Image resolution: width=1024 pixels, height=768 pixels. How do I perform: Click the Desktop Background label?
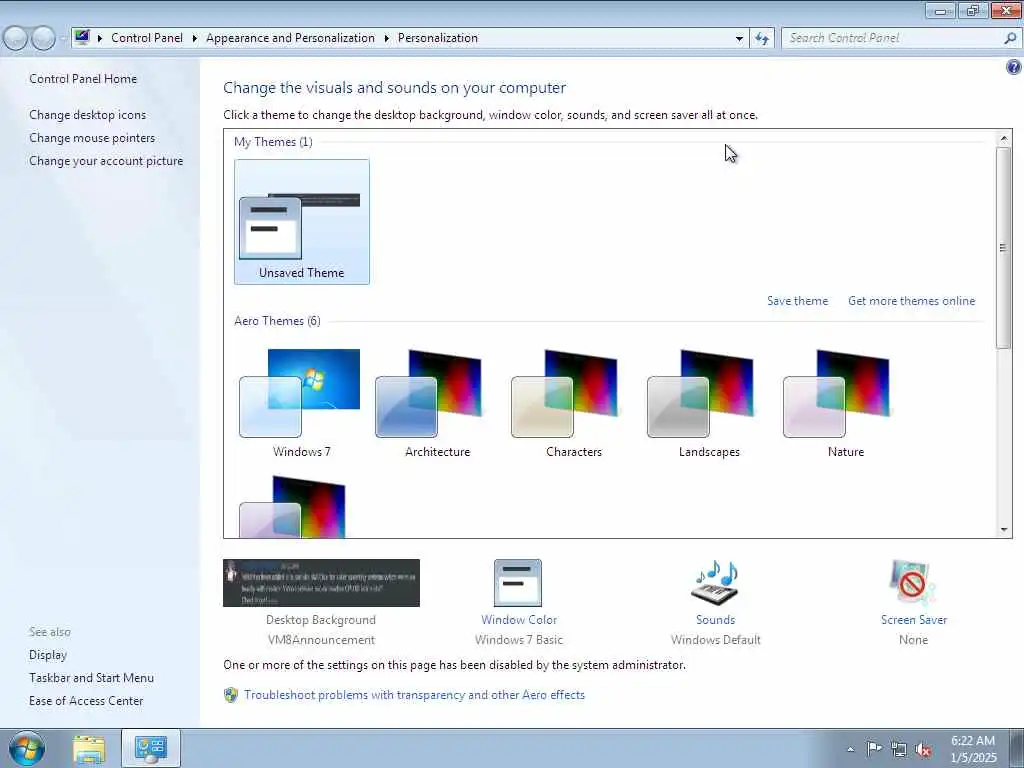[x=321, y=620]
